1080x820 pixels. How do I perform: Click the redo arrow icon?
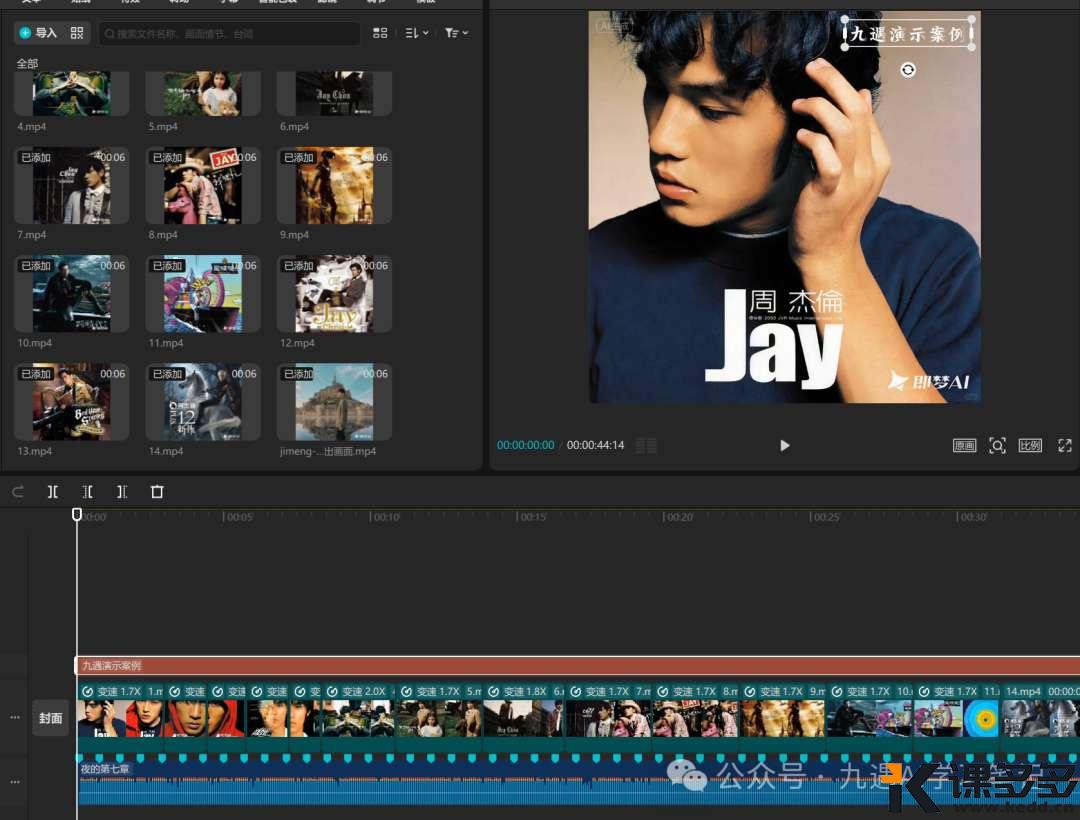click(18, 492)
